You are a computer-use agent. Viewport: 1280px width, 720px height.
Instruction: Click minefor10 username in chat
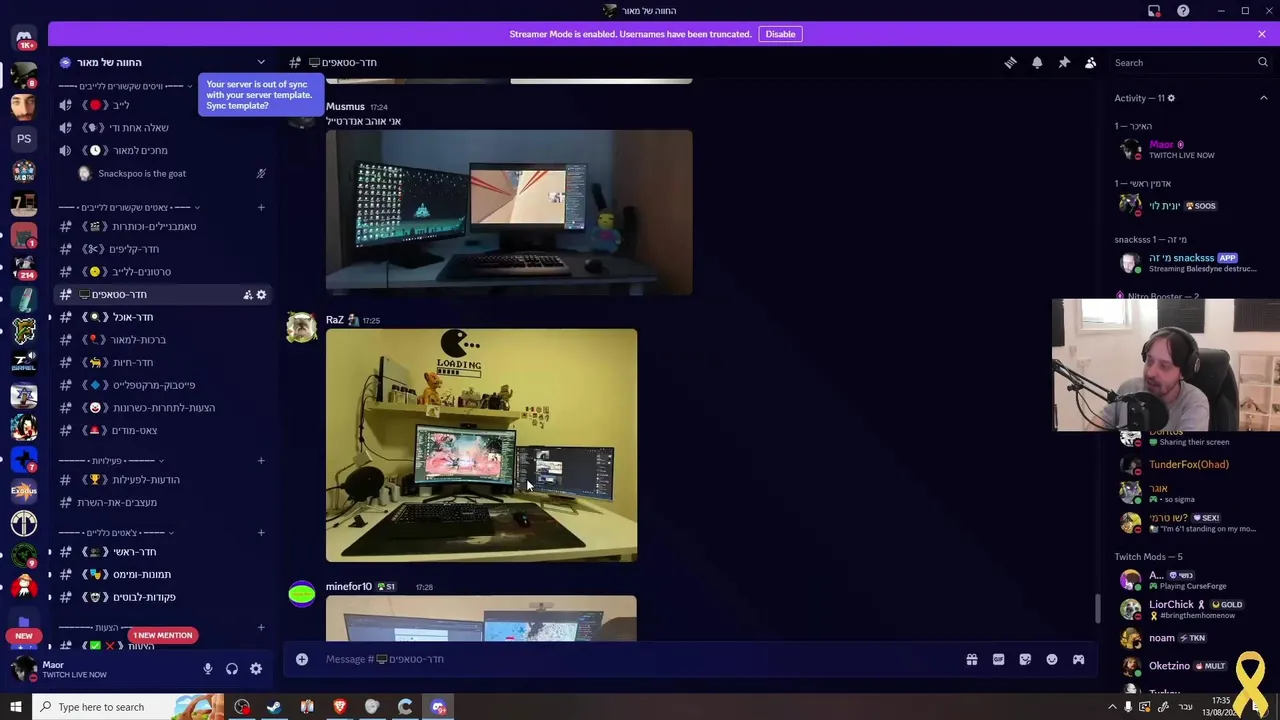click(349, 587)
